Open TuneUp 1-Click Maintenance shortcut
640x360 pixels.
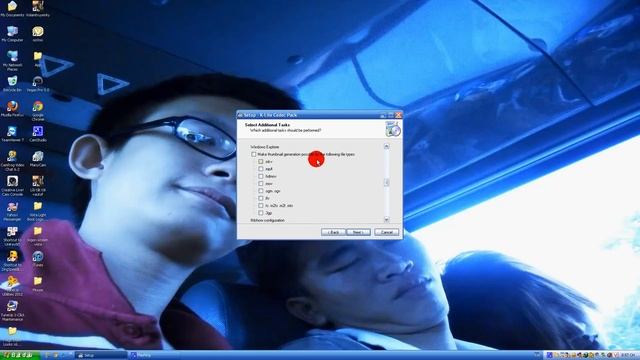[x=12, y=310]
